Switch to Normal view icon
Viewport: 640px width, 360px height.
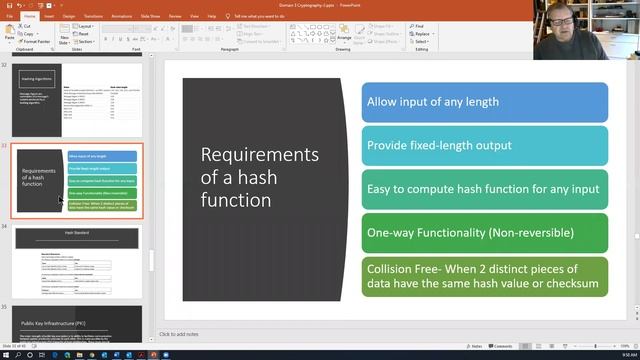pos(525,346)
